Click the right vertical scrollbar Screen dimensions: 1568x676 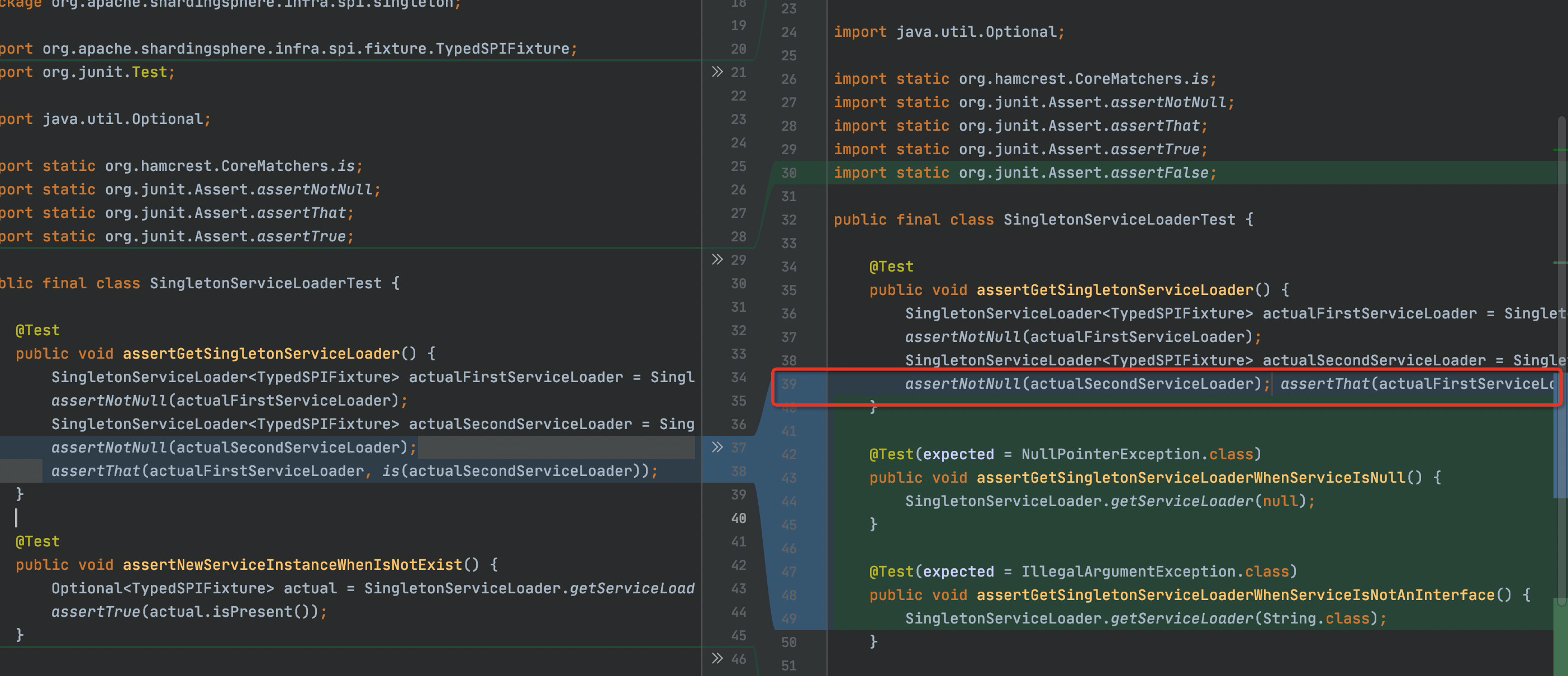[1563, 304]
